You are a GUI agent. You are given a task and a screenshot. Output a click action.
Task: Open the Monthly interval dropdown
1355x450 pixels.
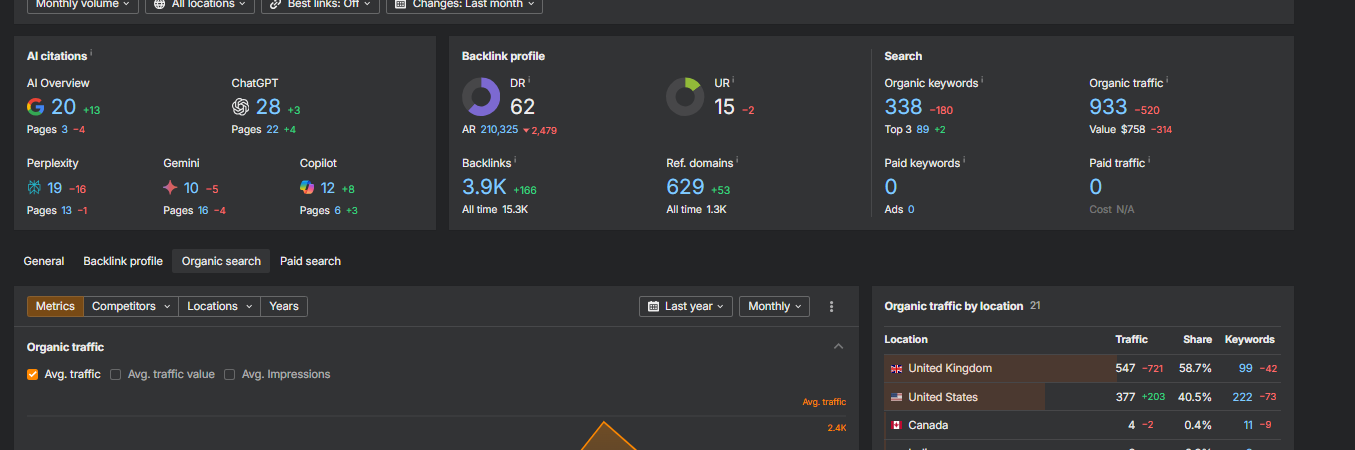pos(774,307)
